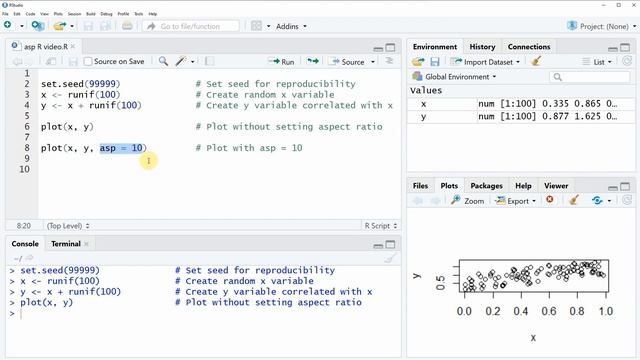Click the Environment refresh icon
Screen dimensions: 640x360
627,61
